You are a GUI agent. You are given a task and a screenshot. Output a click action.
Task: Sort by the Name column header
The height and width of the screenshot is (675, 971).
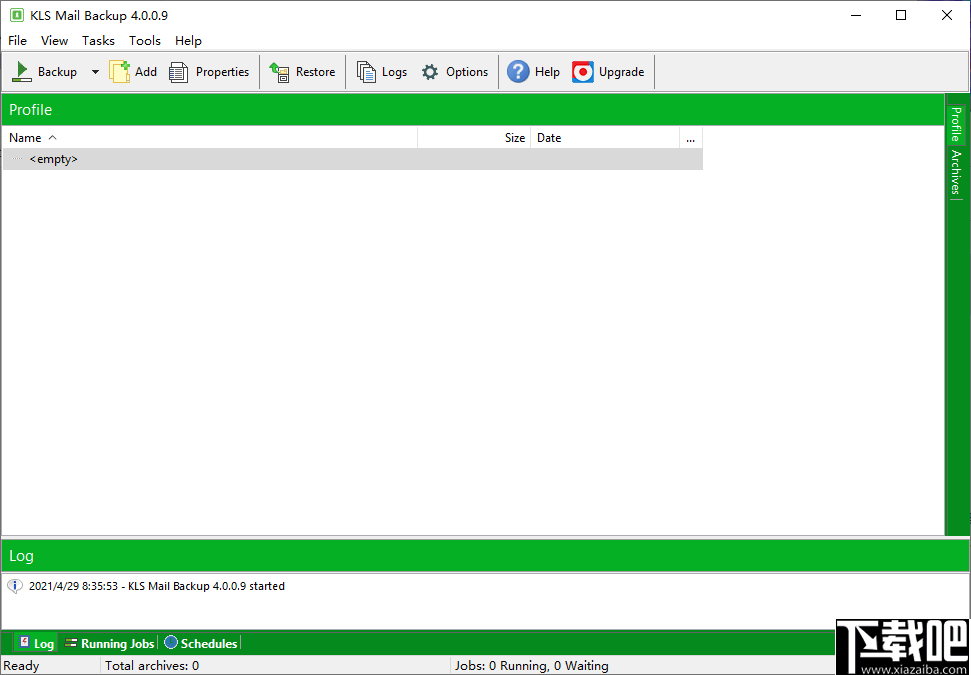211,138
